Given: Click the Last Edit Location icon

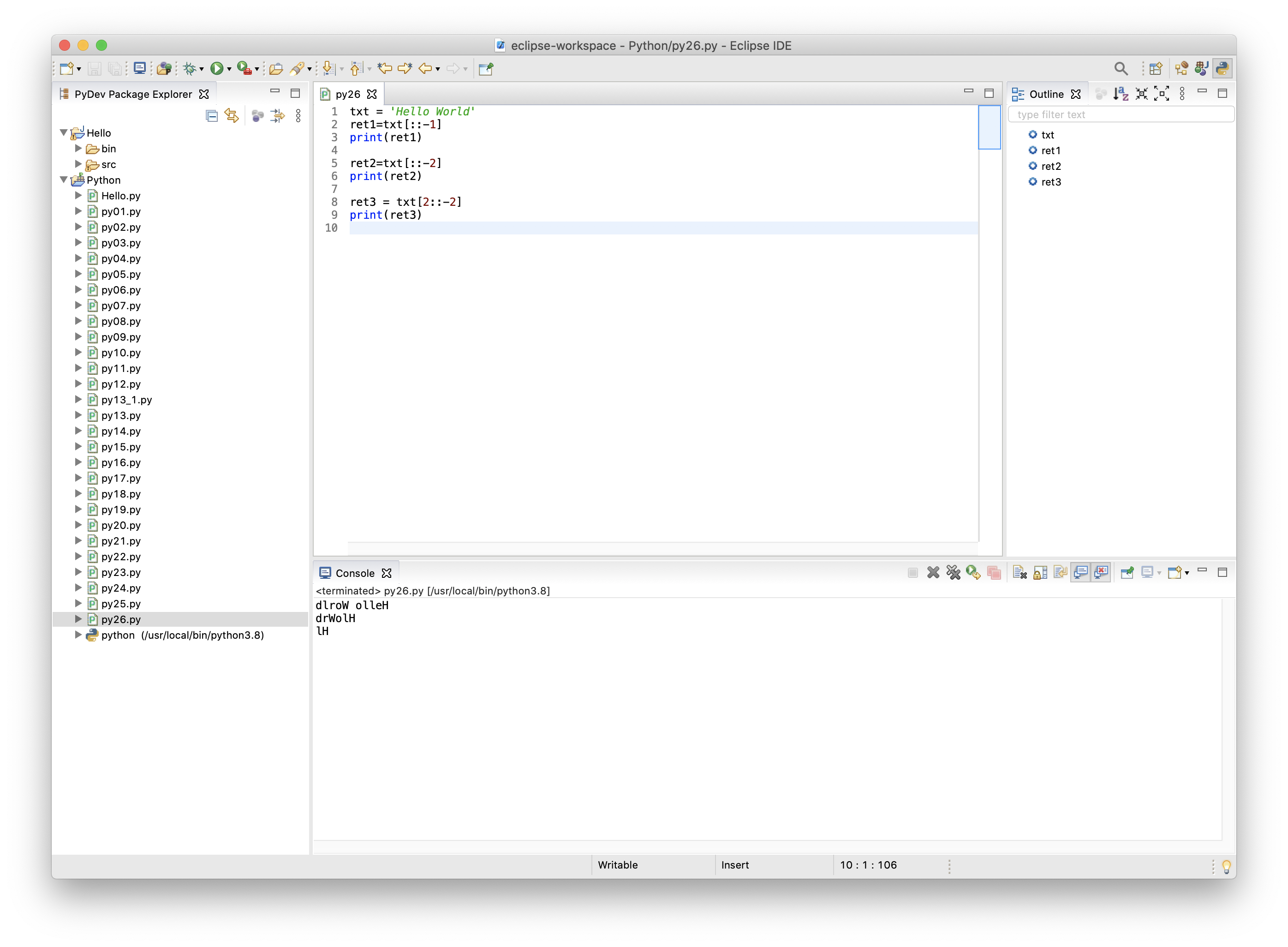Looking at the screenshot, I should [384, 69].
